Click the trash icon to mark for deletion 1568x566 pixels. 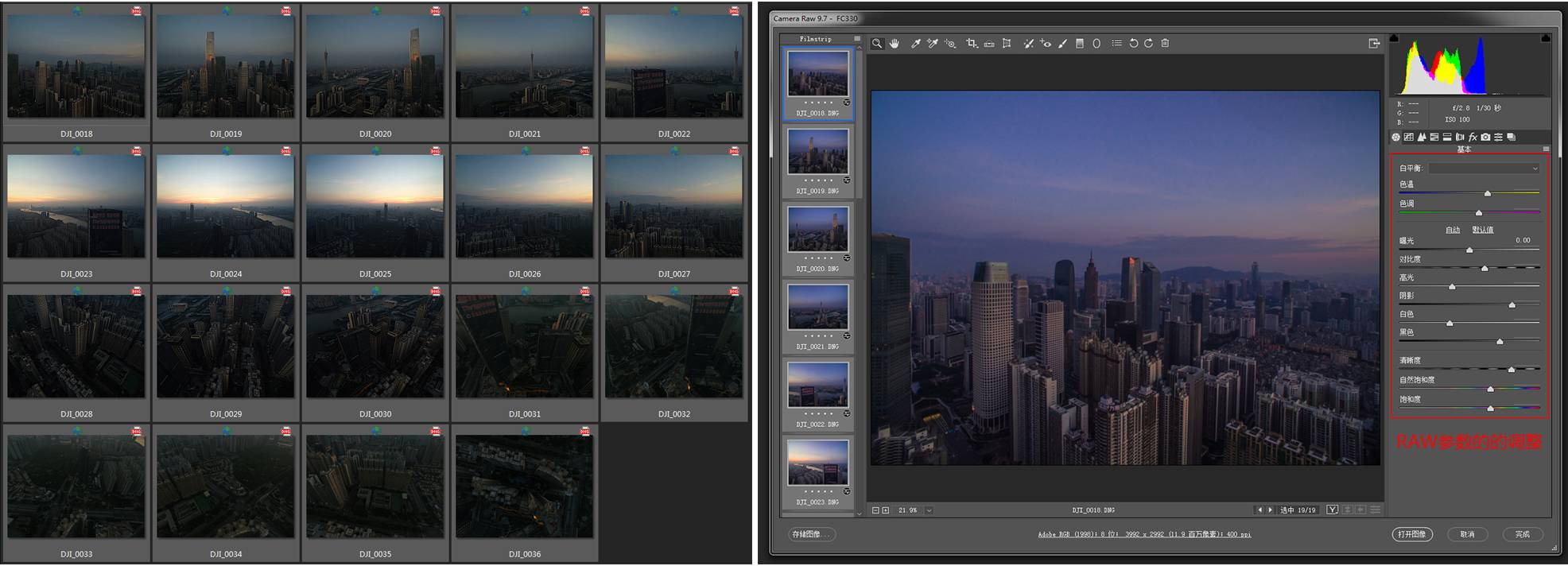click(x=1165, y=44)
